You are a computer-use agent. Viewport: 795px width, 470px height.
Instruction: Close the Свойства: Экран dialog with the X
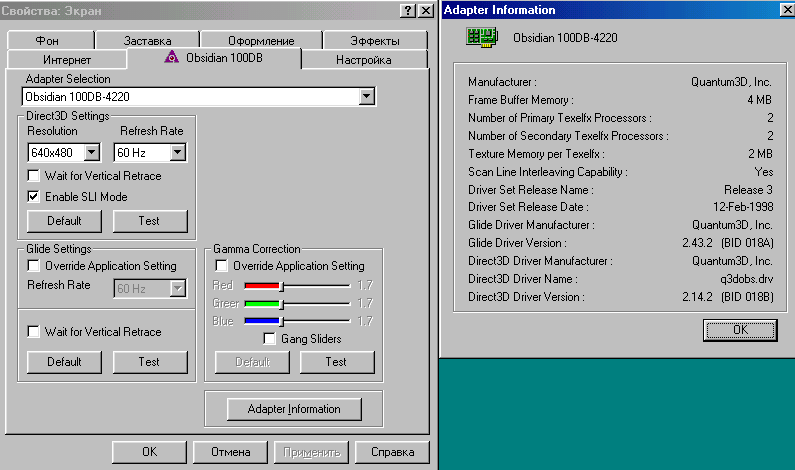(426, 11)
